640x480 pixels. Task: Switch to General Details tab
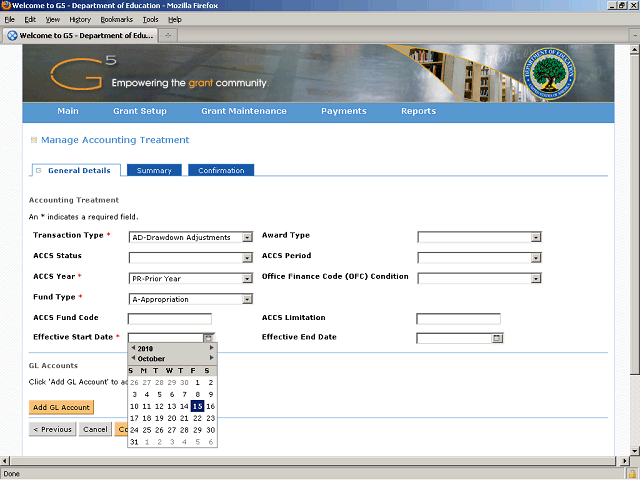76,170
